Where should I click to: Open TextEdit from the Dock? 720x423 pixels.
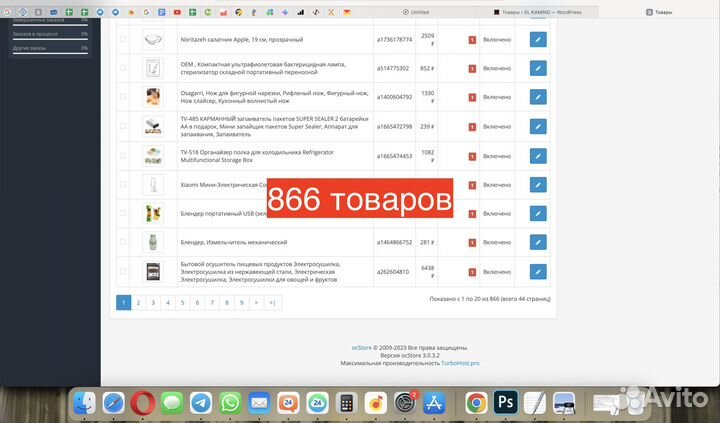tap(535, 403)
